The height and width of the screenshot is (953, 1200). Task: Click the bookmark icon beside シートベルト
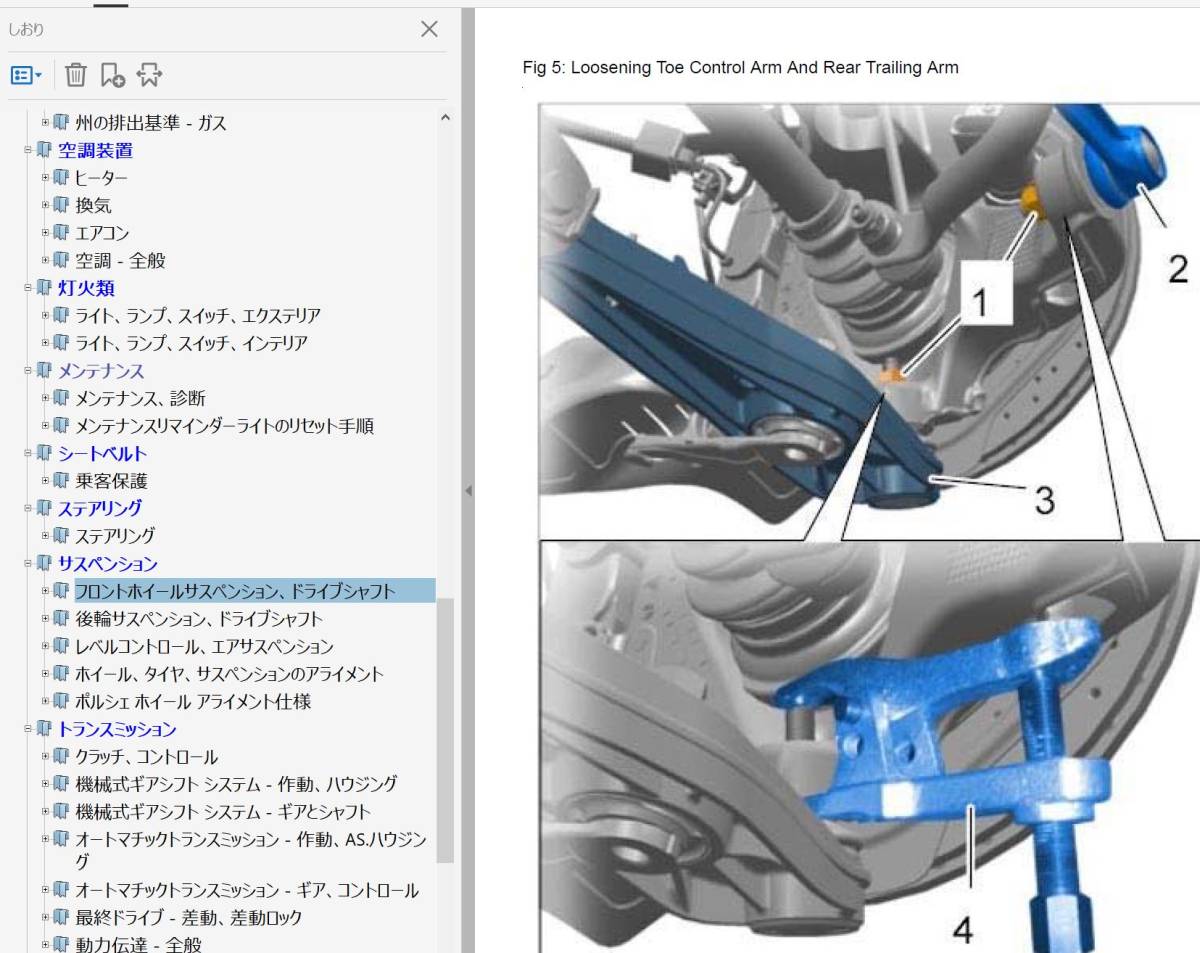coord(44,453)
